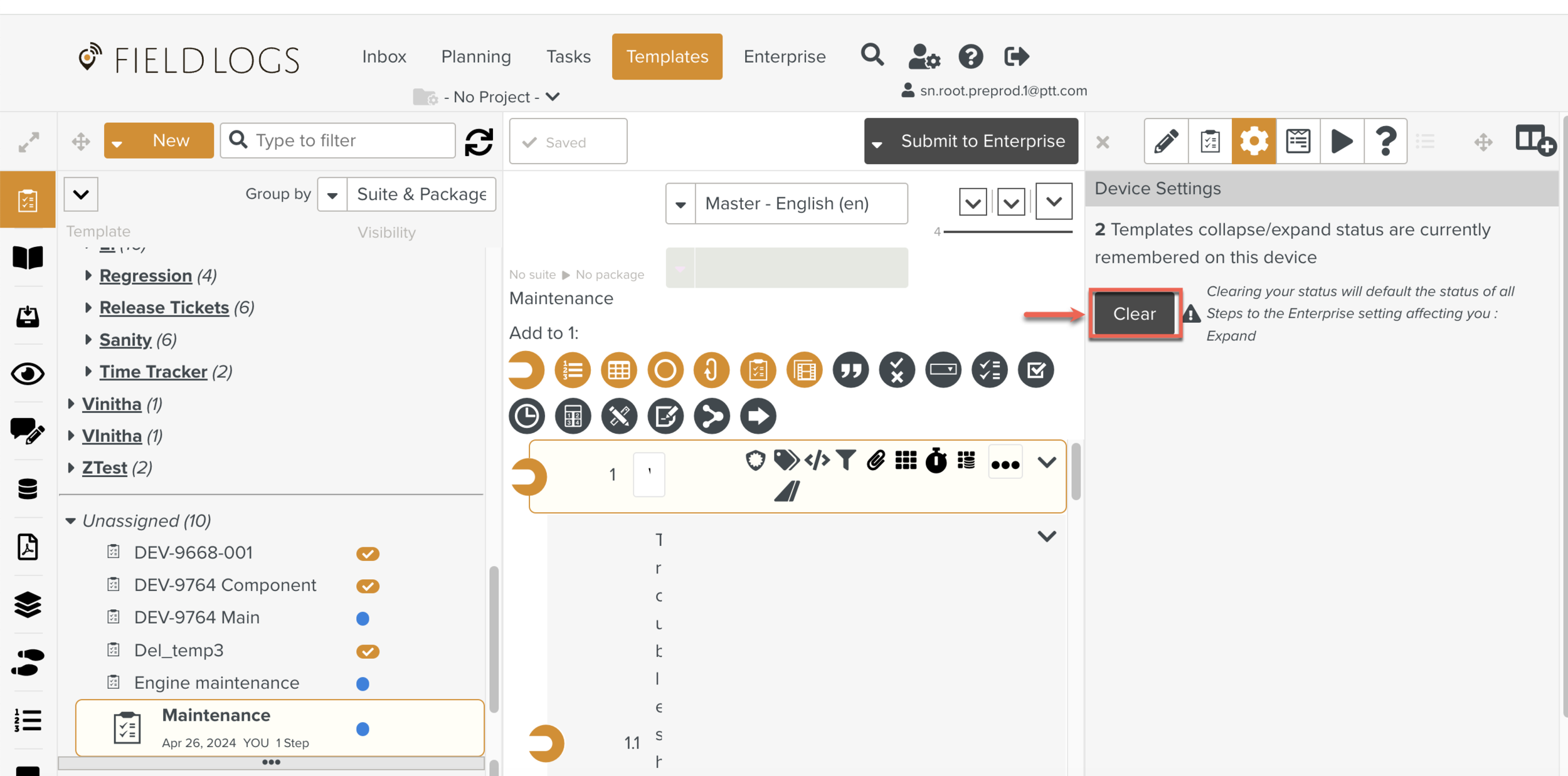Add a clock time step icon

(x=526, y=416)
